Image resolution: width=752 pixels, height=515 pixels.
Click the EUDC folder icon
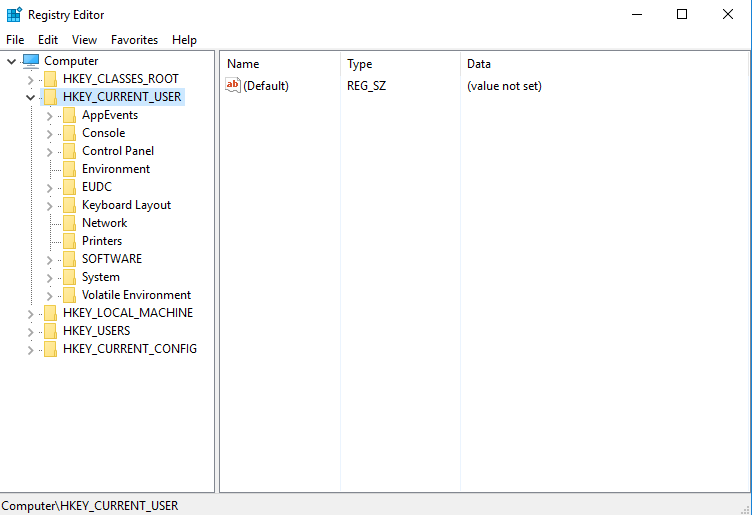coord(70,187)
